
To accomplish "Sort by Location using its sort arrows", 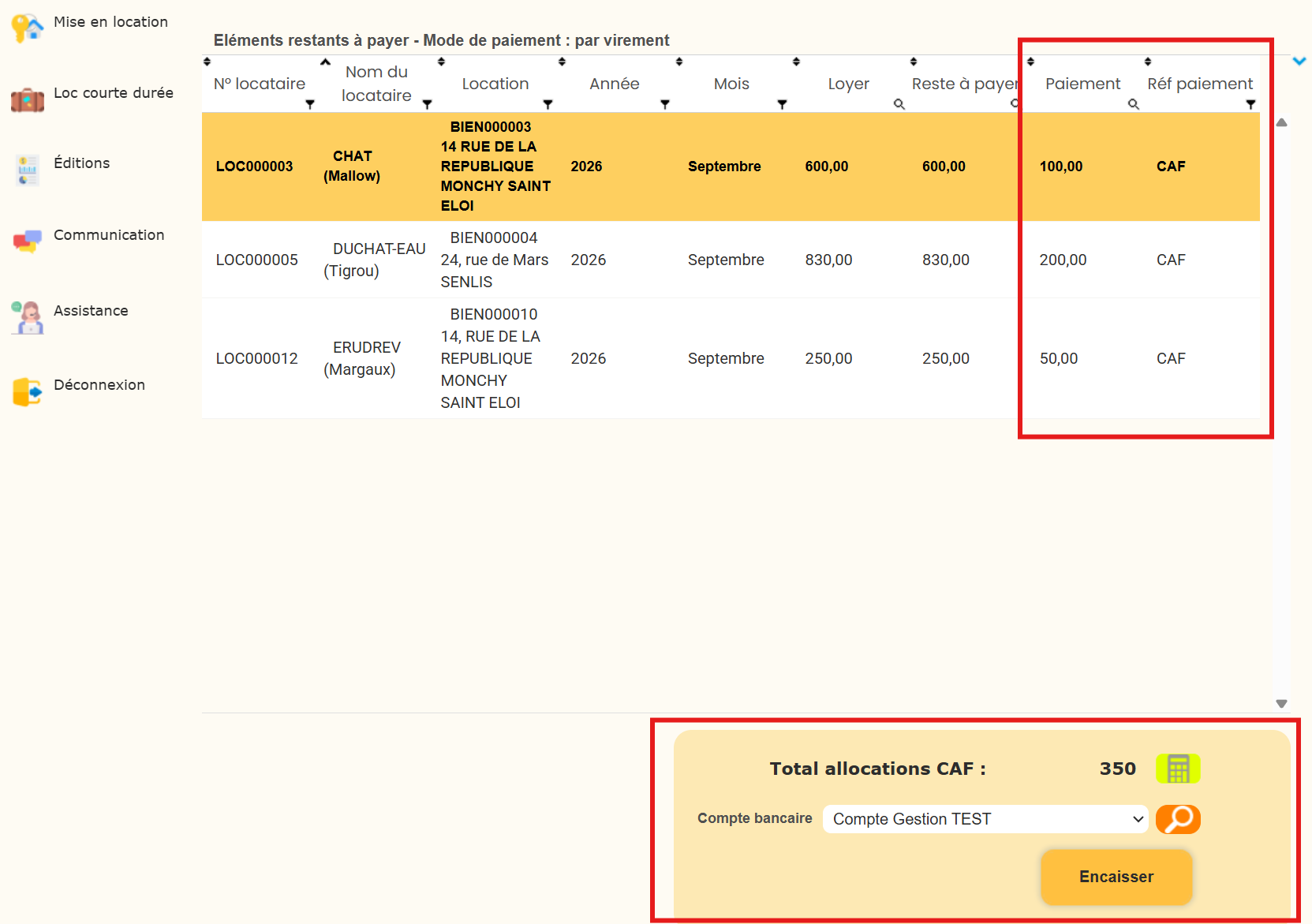I will click(442, 62).
